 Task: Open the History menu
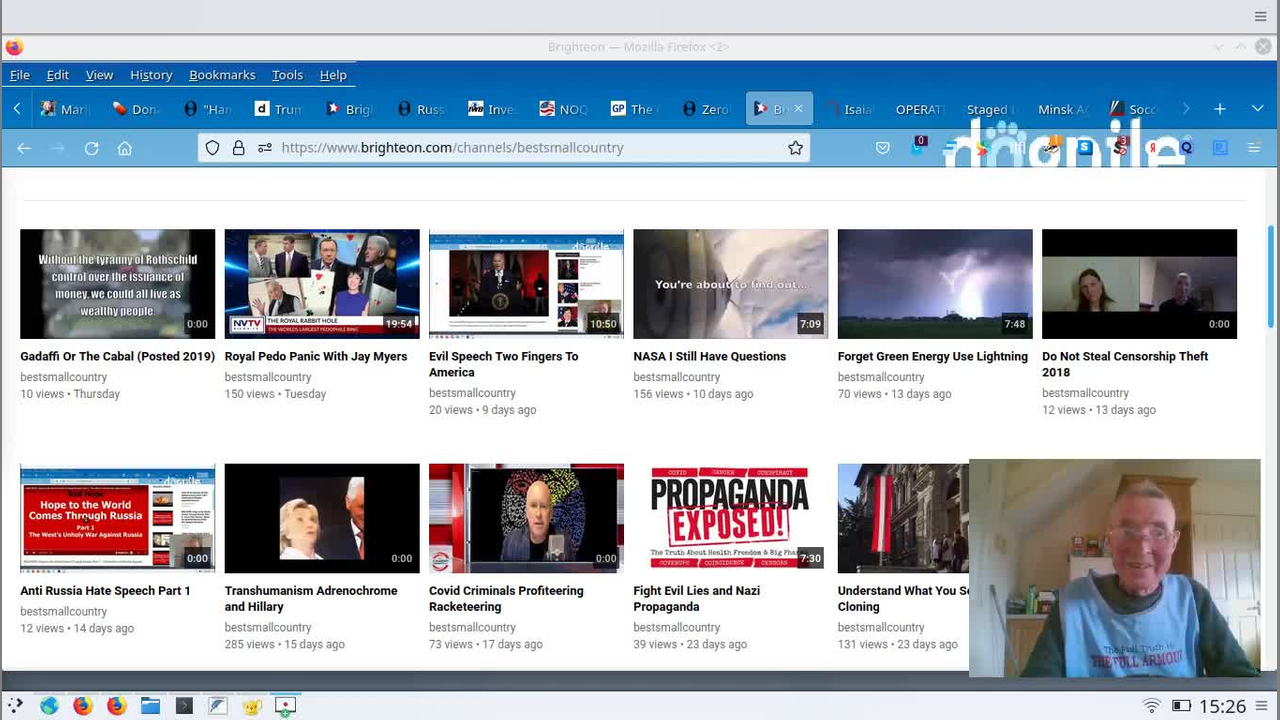(151, 75)
